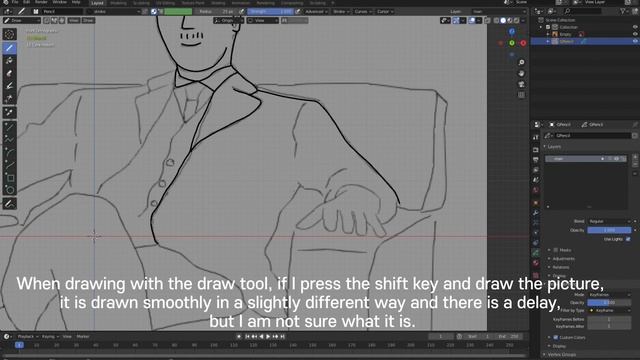Open the Render menu
Viewport: 640px width, 360px height.
[x=41, y=2]
